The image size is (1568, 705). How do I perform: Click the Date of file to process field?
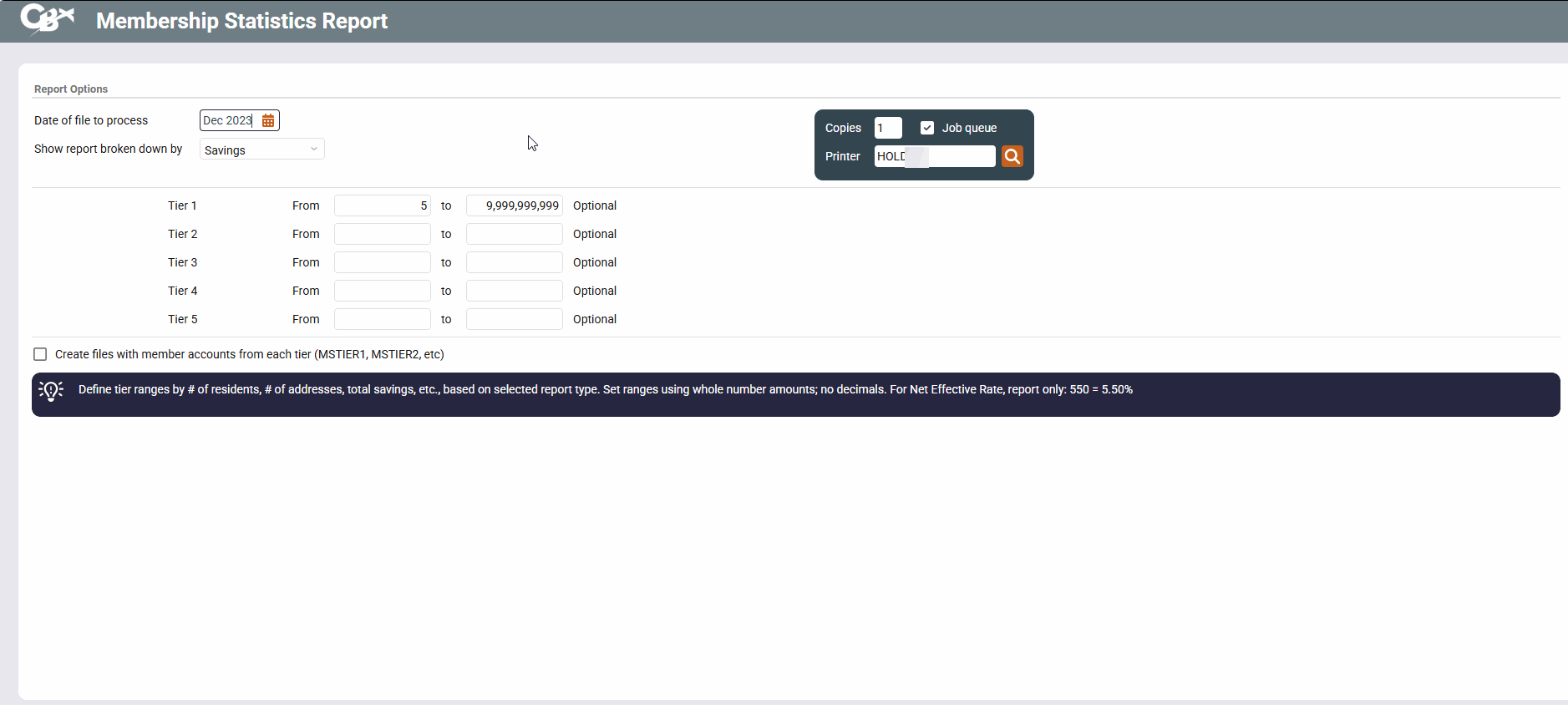tap(227, 121)
